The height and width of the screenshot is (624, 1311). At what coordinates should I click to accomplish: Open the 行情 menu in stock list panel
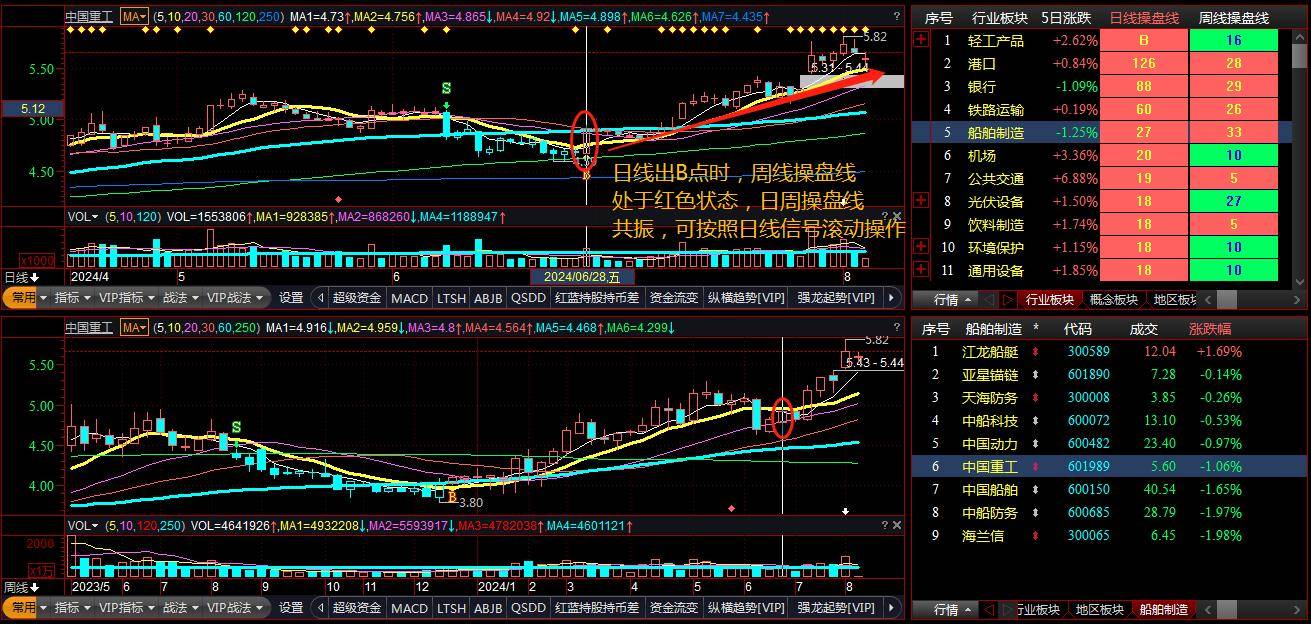(x=953, y=609)
